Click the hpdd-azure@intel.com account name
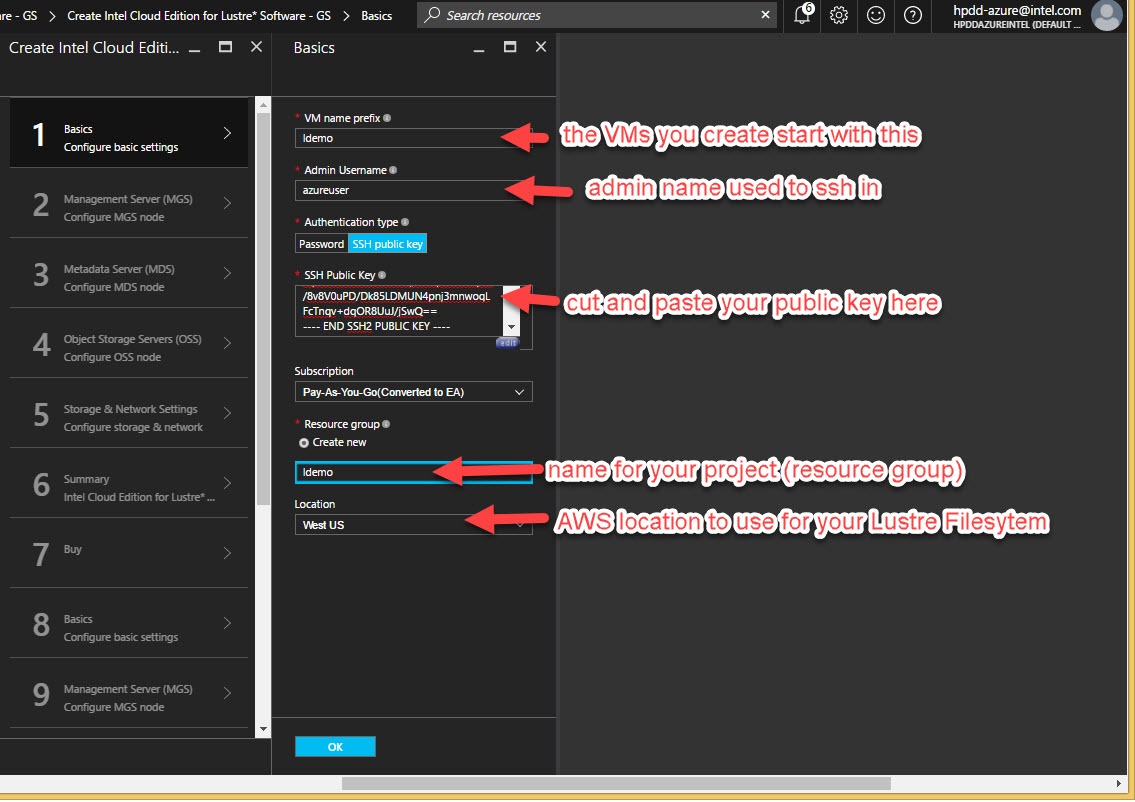Image resolution: width=1135 pixels, height=802 pixels. 1017,10
